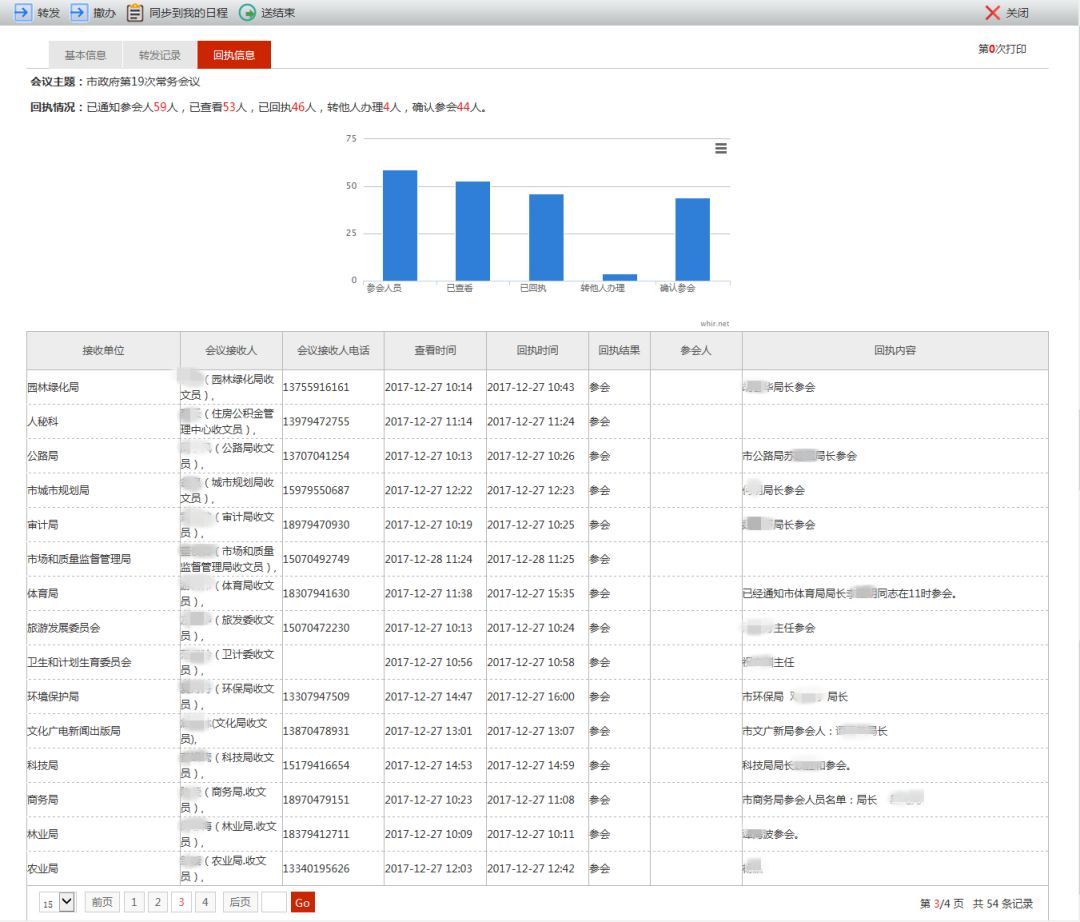Switch to the 转发记录 tab
Image resolution: width=1080 pixels, height=922 pixels.
[160, 55]
